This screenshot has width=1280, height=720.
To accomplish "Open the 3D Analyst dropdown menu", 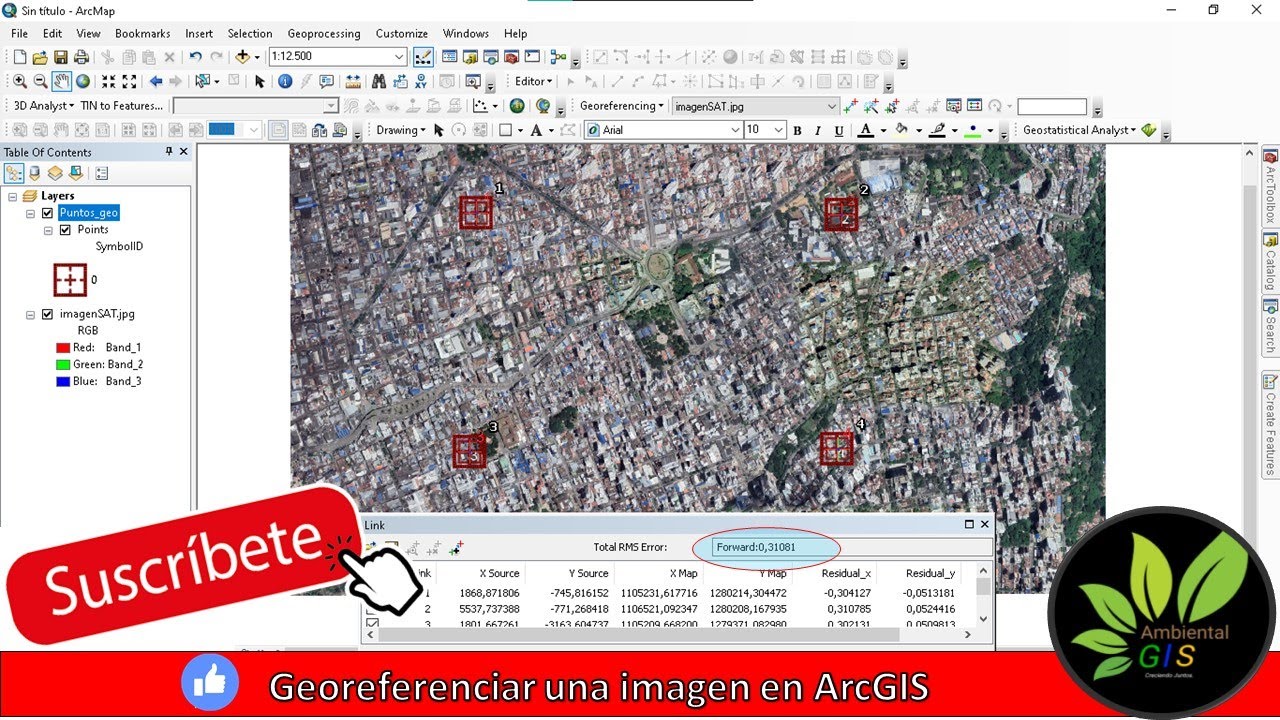I will tap(44, 105).
